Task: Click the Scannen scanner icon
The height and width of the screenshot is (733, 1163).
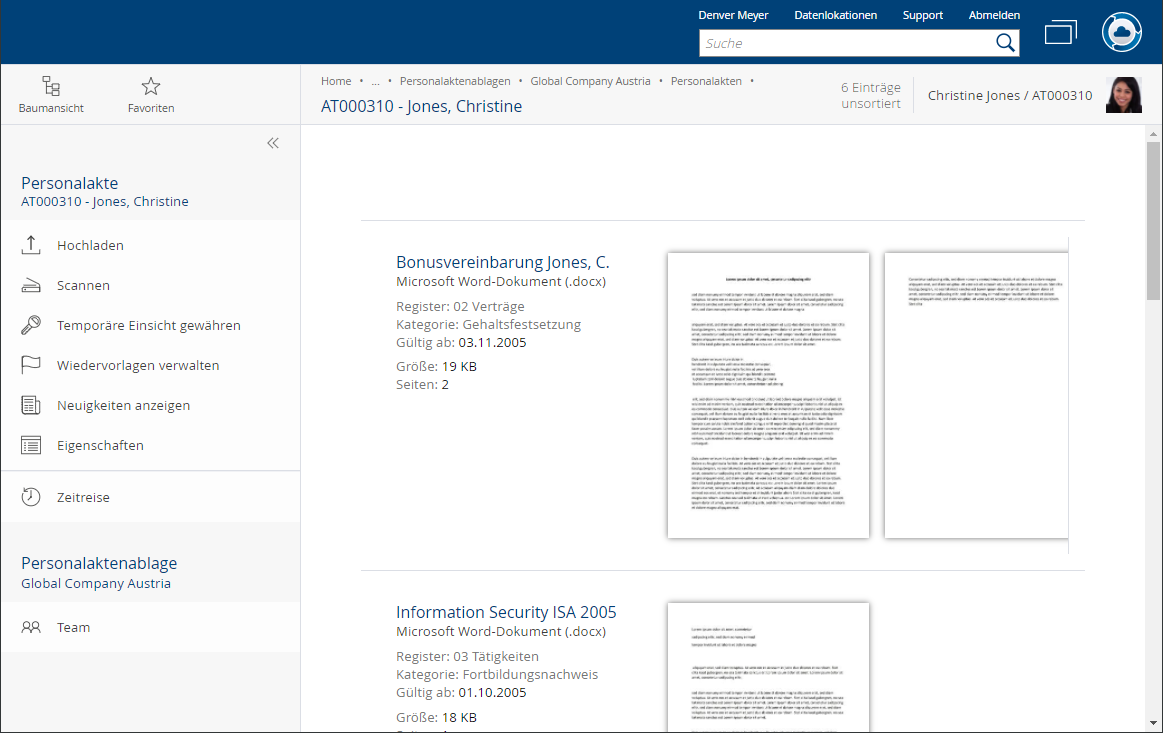Action: tap(31, 286)
